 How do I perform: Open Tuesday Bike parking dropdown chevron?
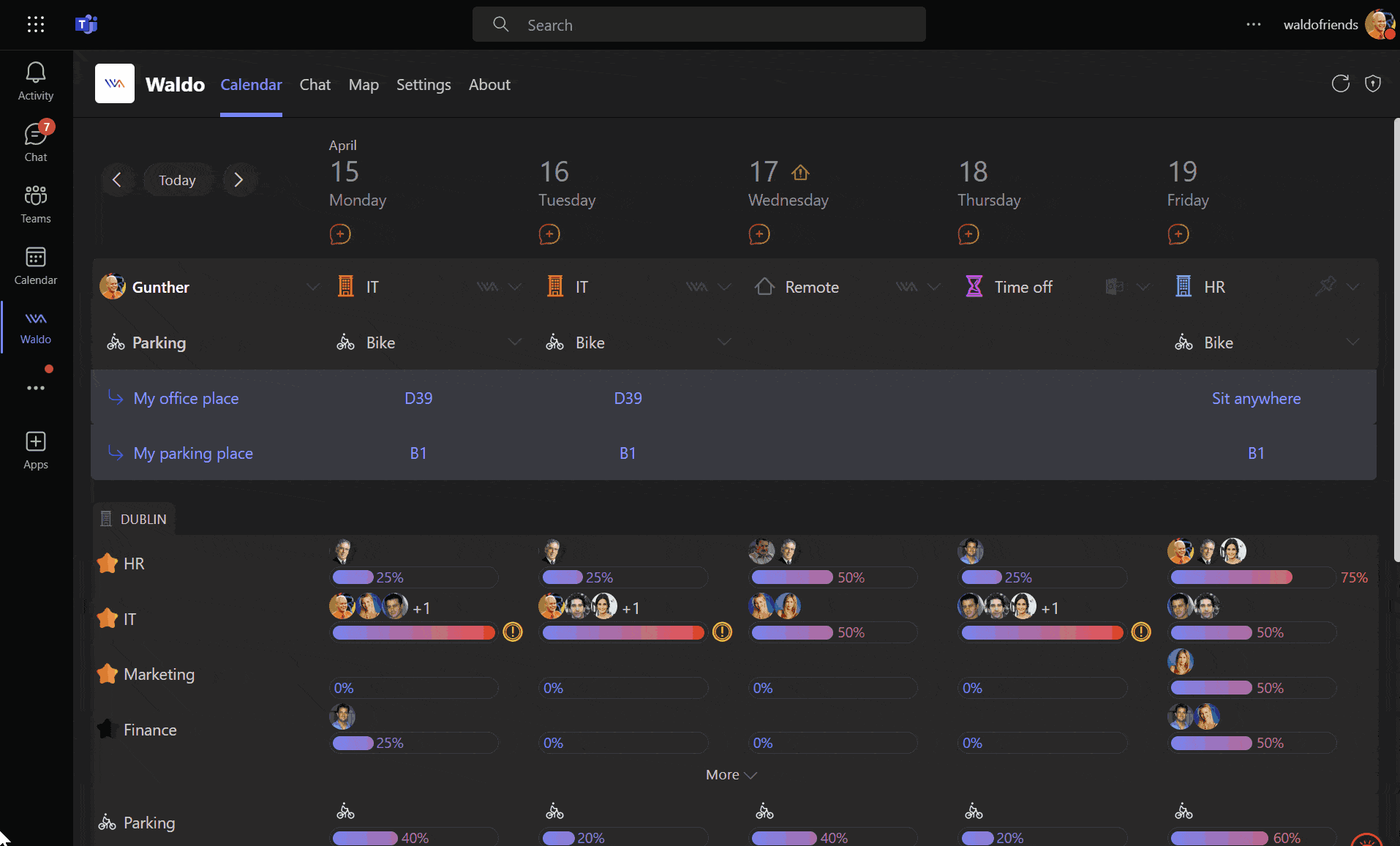click(x=724, y=342)
